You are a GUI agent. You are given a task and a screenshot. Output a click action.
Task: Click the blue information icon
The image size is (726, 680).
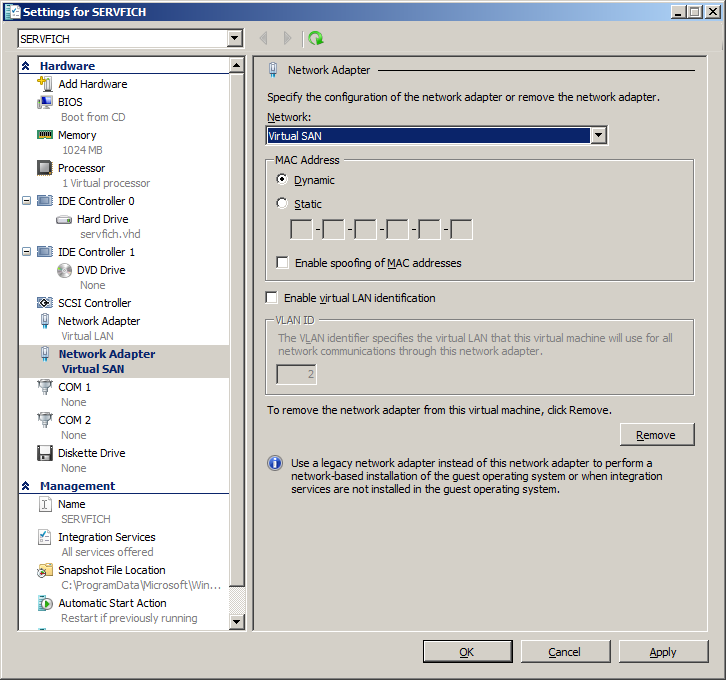tap(275, 463)
